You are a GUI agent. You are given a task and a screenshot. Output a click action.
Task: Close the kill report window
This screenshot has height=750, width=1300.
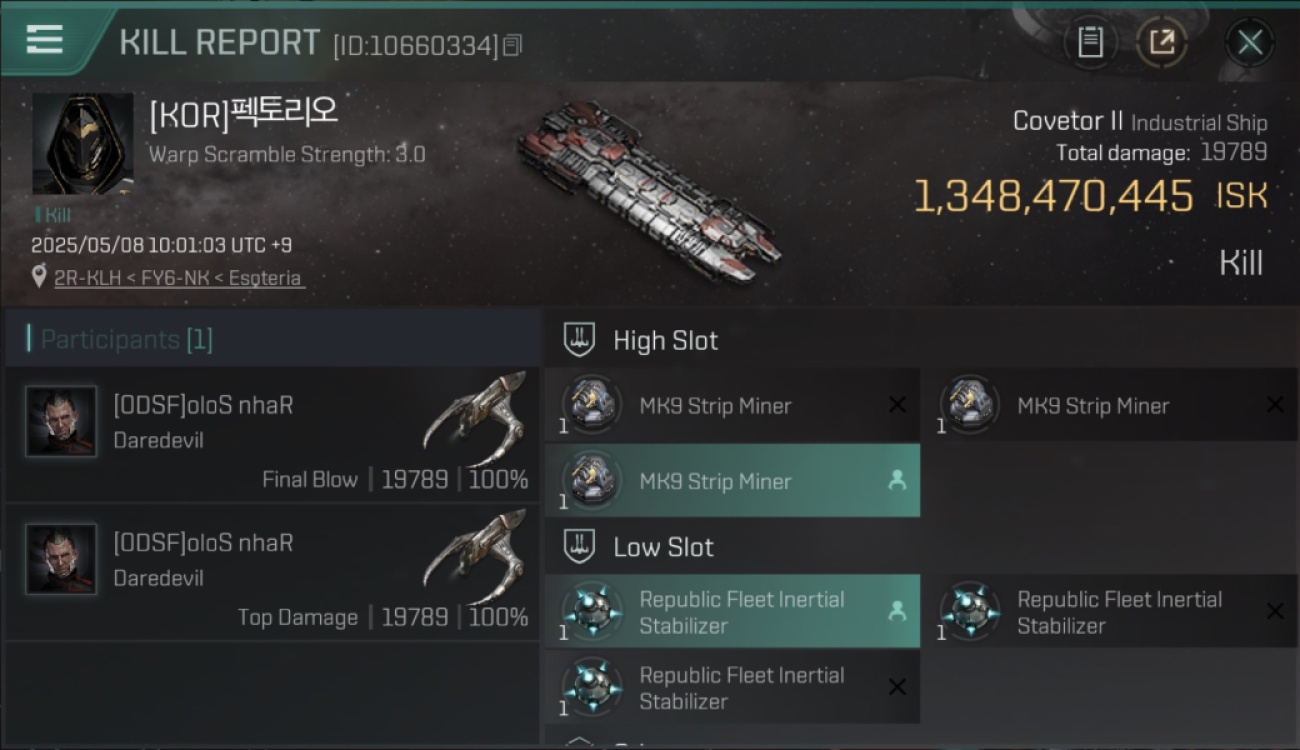[x=1249, y=42]
